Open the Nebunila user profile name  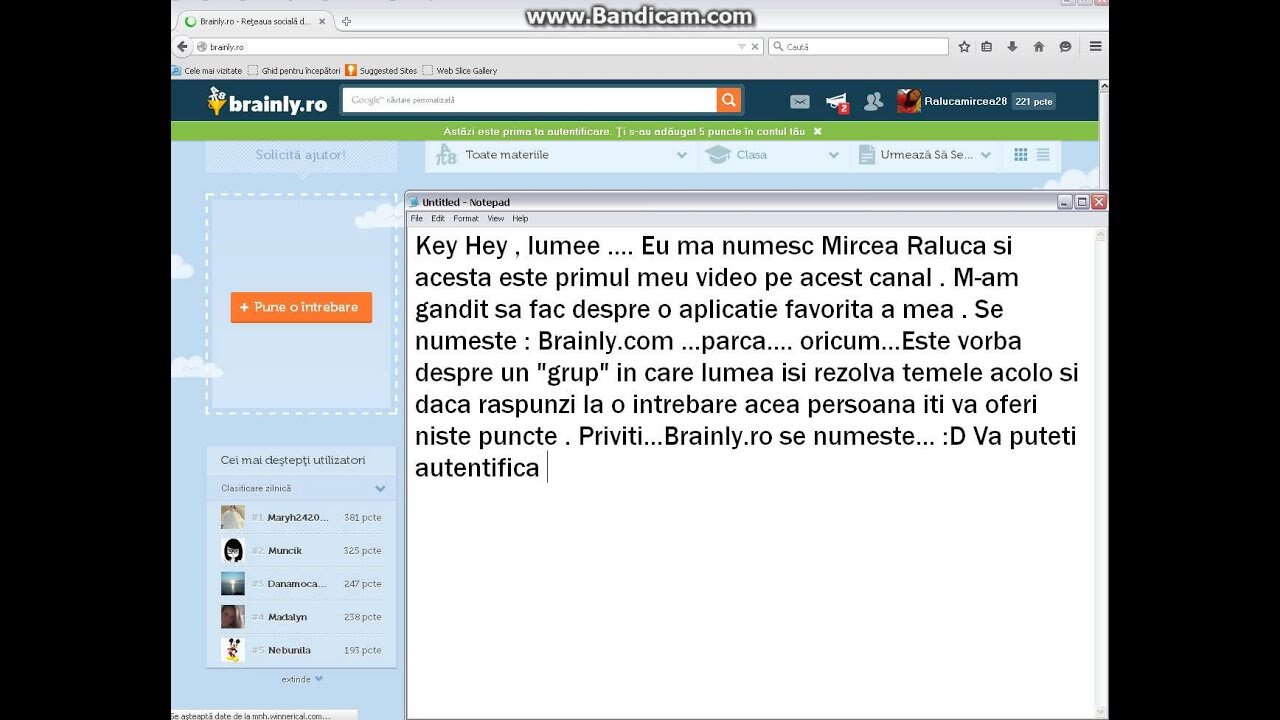point(289,650)
